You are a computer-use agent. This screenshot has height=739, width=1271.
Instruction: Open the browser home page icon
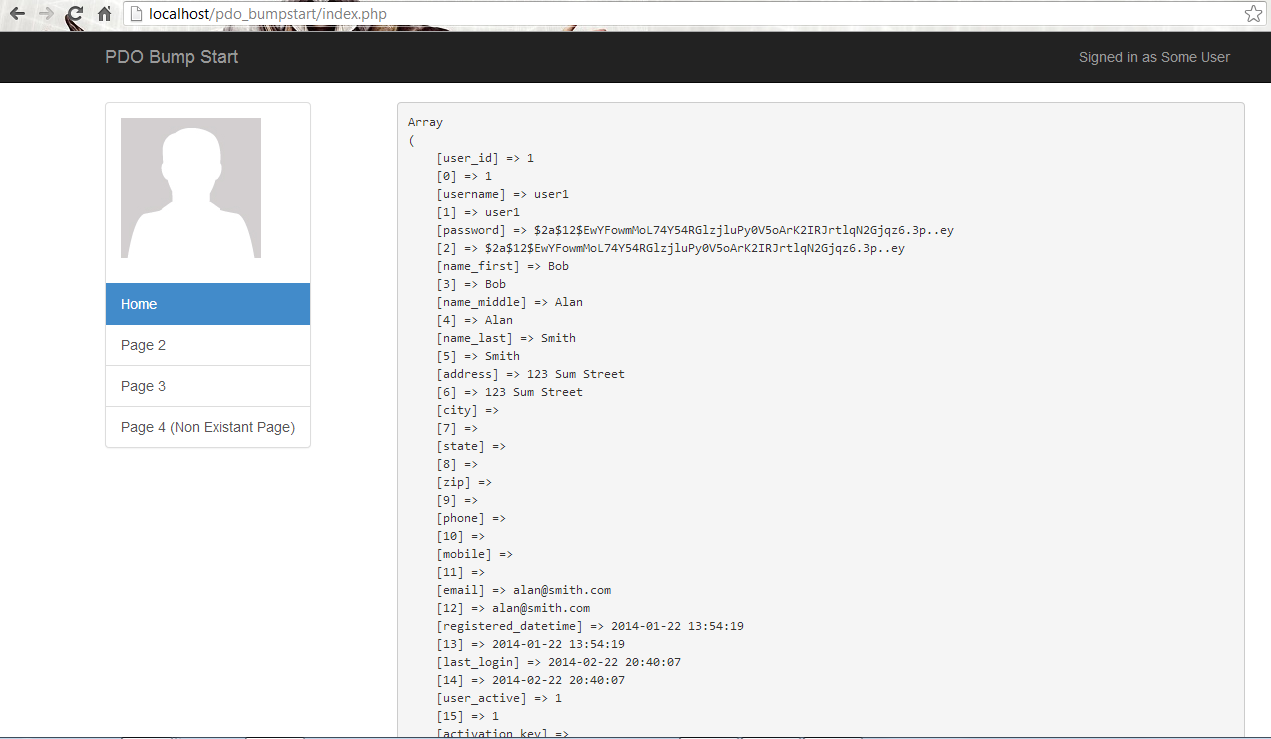(x=104, y=14)
